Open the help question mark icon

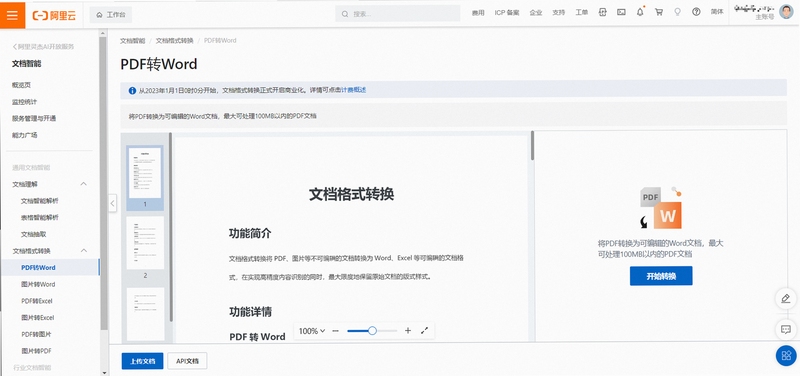(696, 13)
